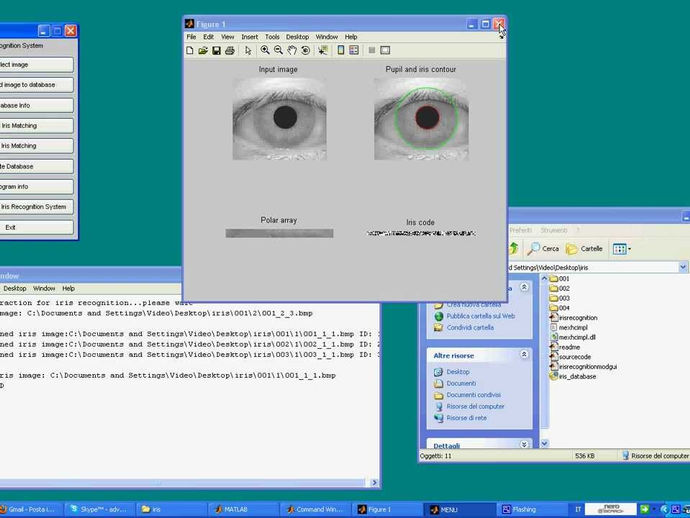Click the Program info button
Screen dimensions: 690x518
tap(37, 187)
